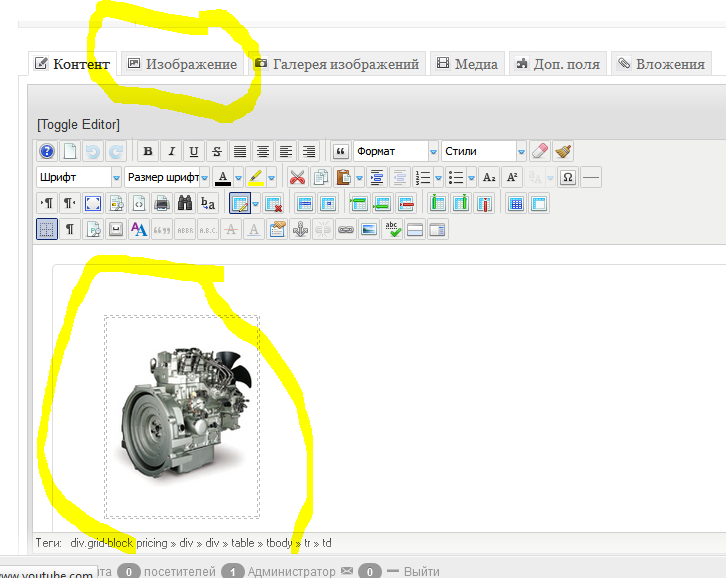The height and width of the screenshot is (578, 726).
Task: Set left-to-right text direction
Action: (47, 203)
